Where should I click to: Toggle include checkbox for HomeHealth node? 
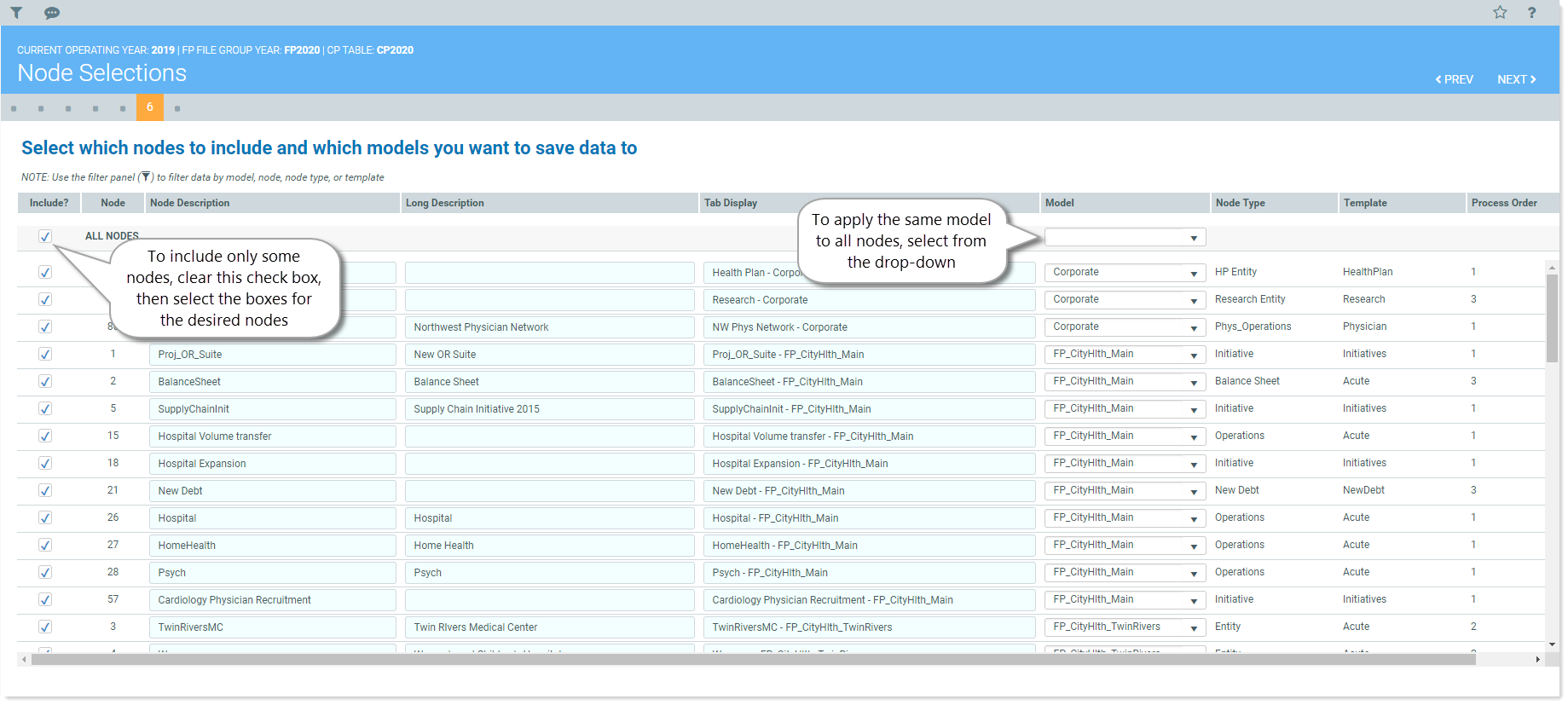[45, 546]
